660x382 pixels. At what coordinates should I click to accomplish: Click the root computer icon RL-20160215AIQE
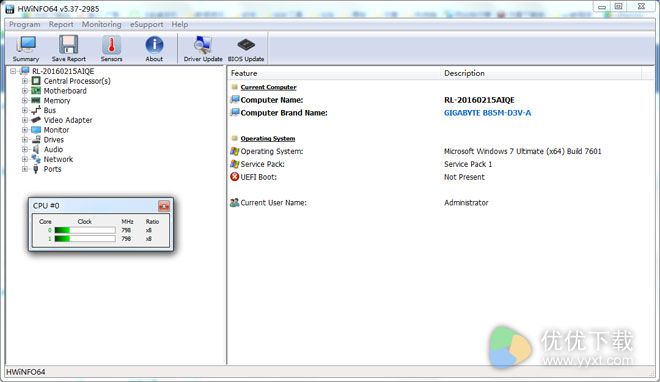pyautogui.click(x=25, y=71)
